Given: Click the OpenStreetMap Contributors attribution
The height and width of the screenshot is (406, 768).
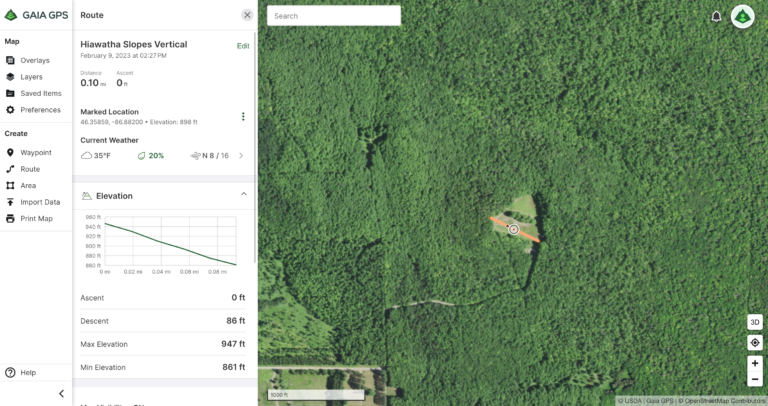Looking at the screenshot, I should pos(723,401).
